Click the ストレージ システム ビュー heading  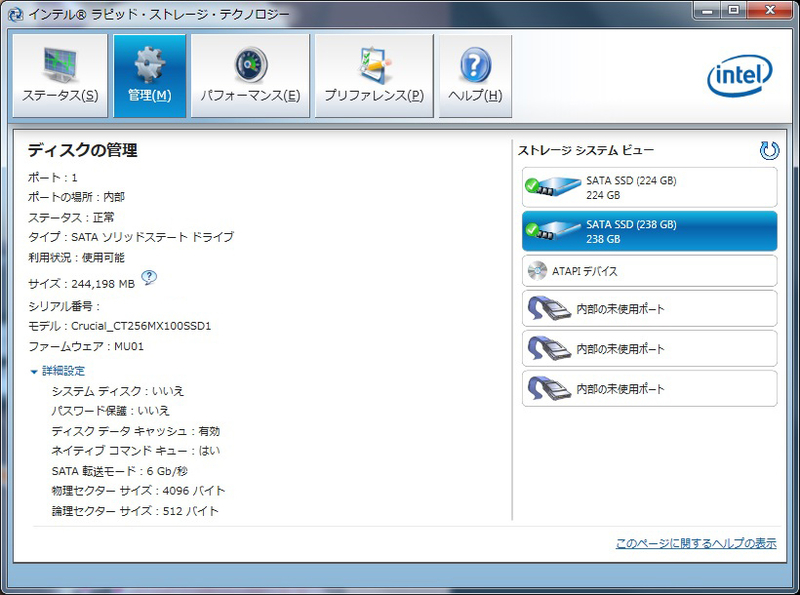point(586,150)
